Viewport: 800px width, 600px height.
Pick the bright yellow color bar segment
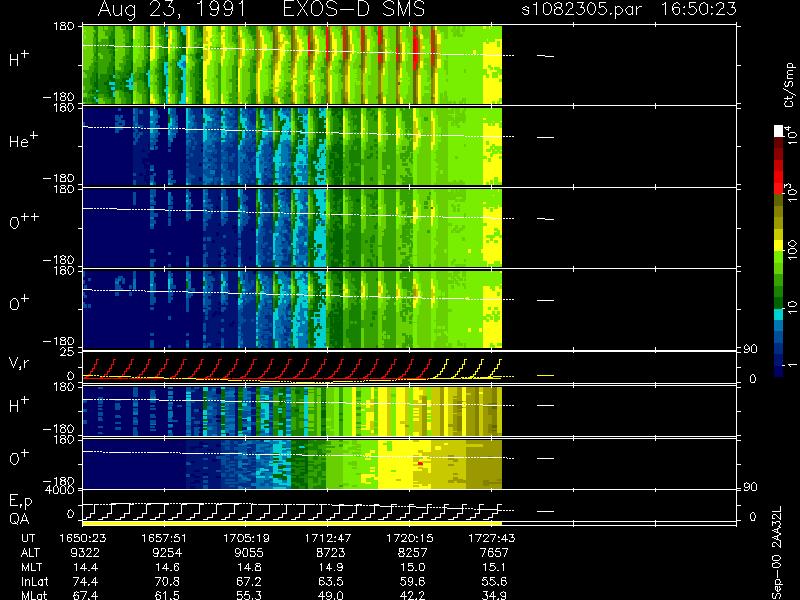point(779,246)
